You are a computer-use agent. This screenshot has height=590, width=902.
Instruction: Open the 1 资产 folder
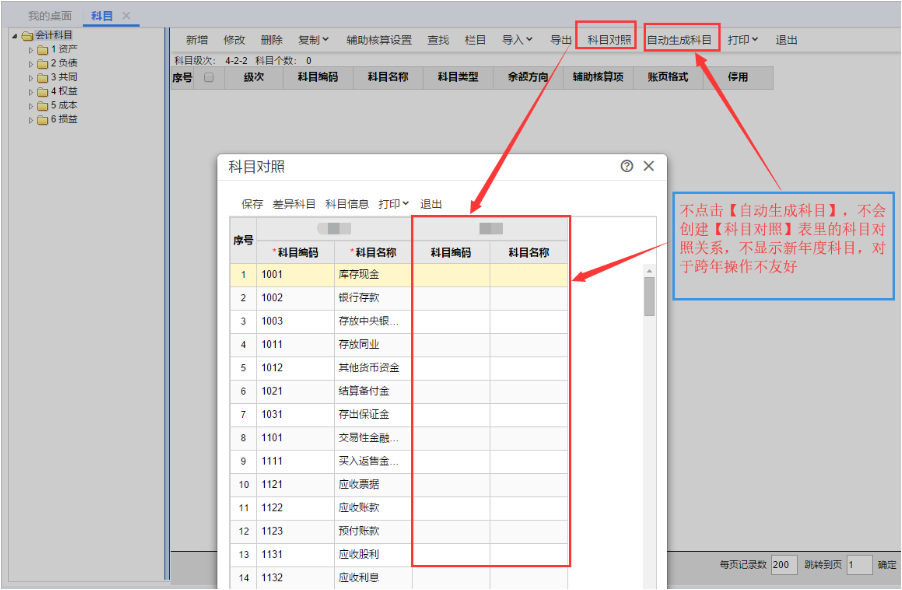58,49
